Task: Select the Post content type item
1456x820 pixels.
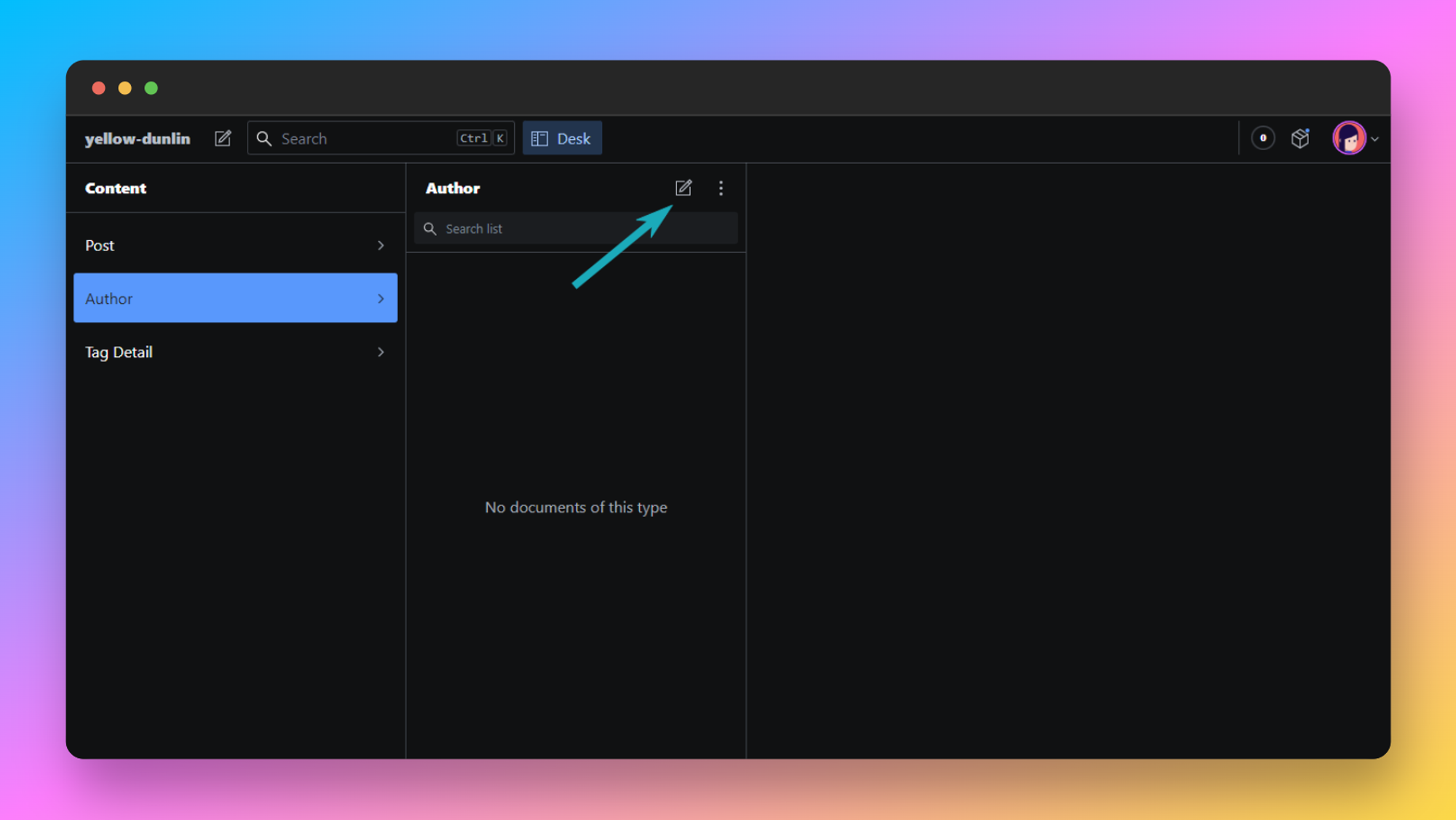Action: pos(235,245)
